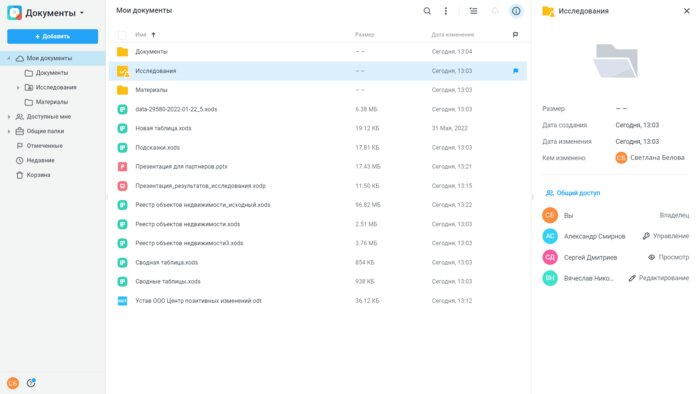Click the Презентация для партнеров.pptx file icon

pos(122,167)
